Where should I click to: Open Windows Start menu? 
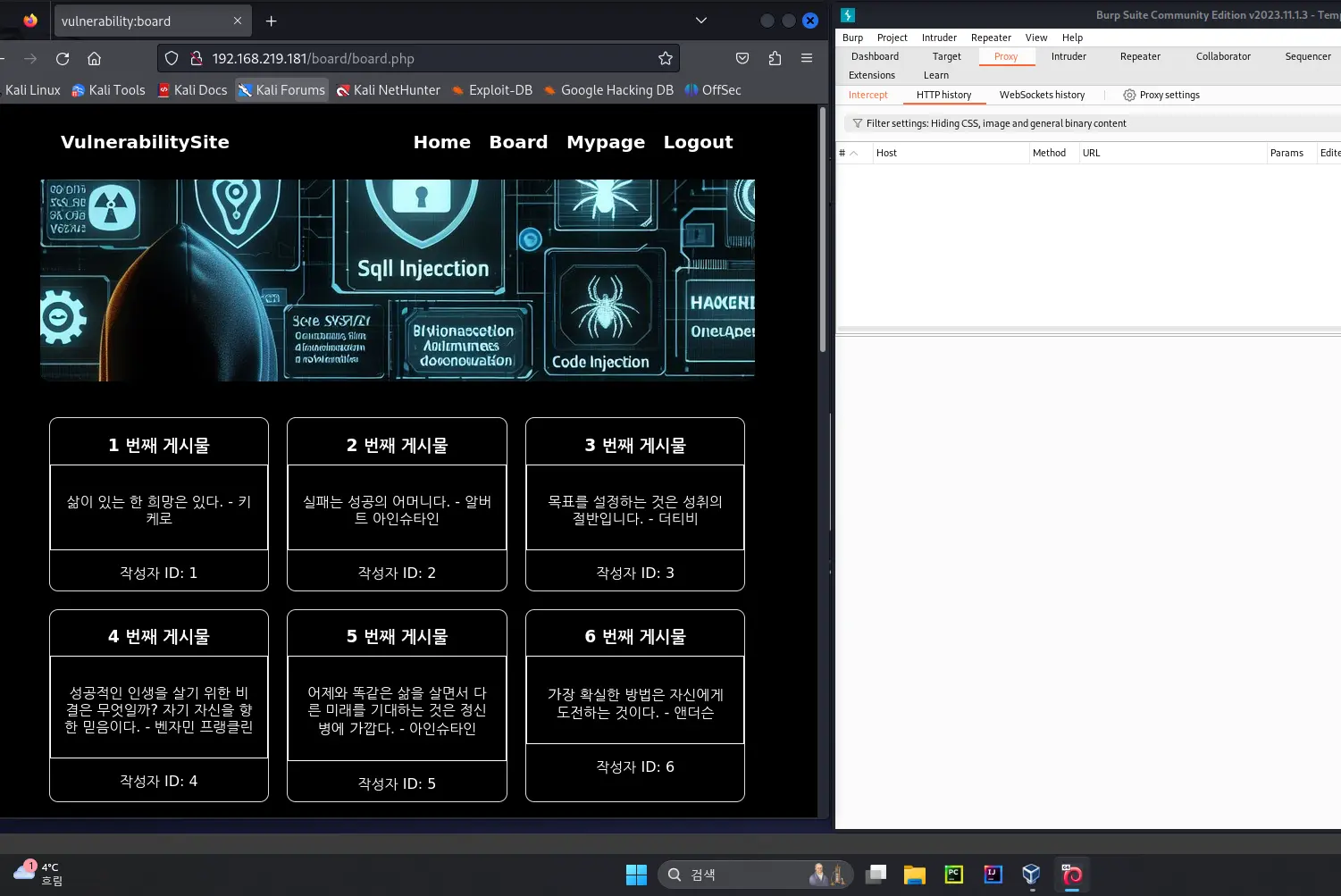[636, 875]
